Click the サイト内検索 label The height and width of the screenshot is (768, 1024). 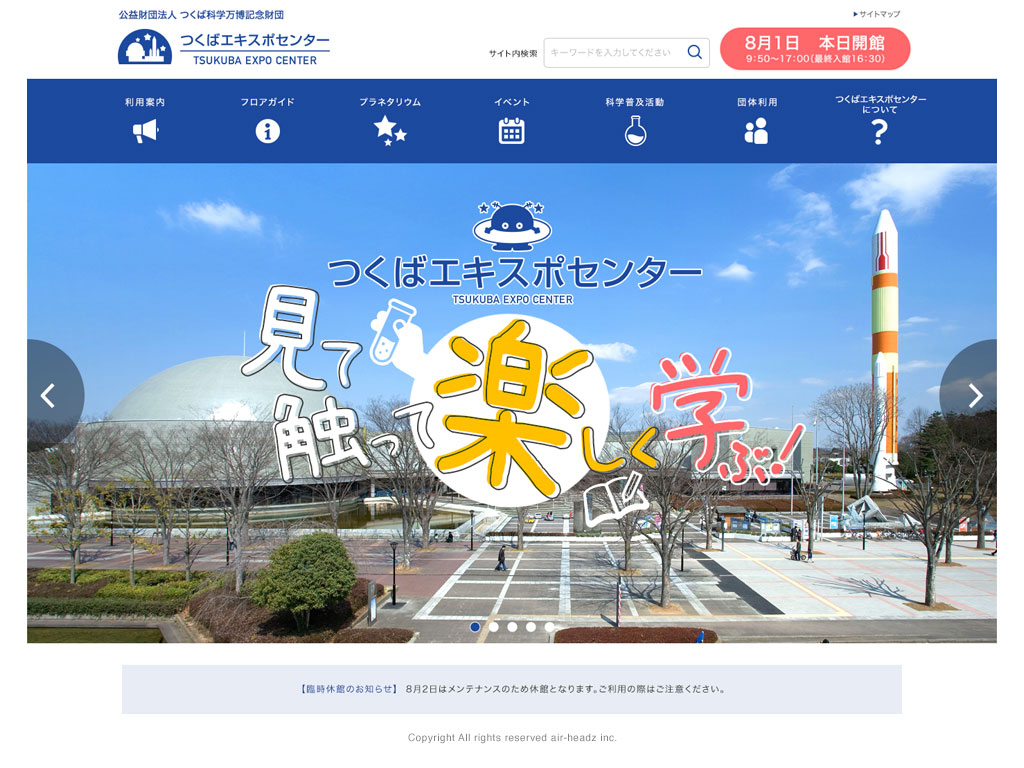point(513,53)
